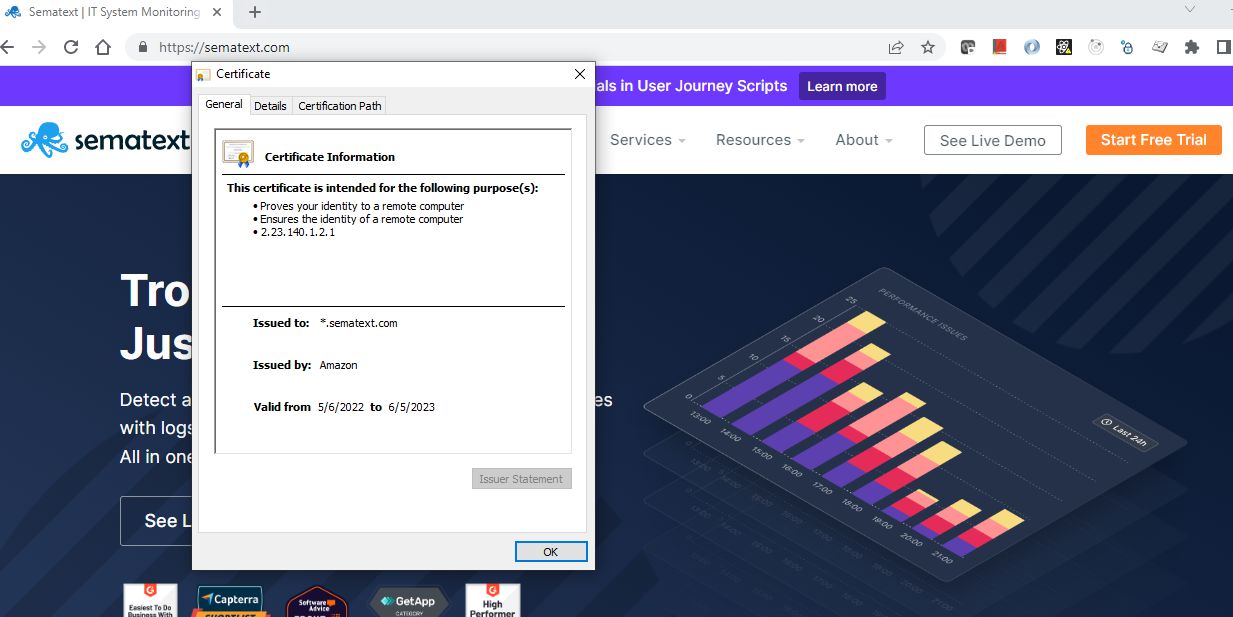The image size is (1233, 617).
Task: Go to the browser home page
Action: click(103, 47)
